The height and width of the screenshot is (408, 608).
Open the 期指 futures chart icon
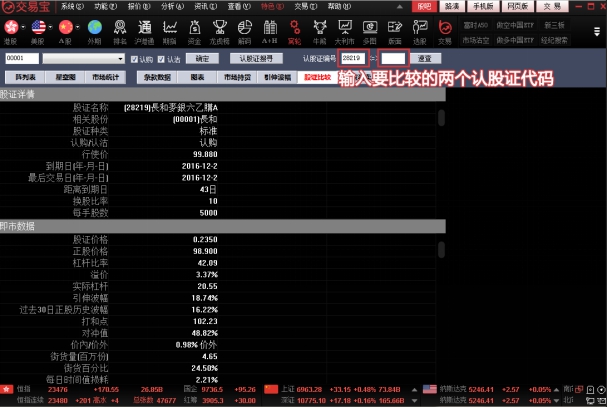click(170, 31)
